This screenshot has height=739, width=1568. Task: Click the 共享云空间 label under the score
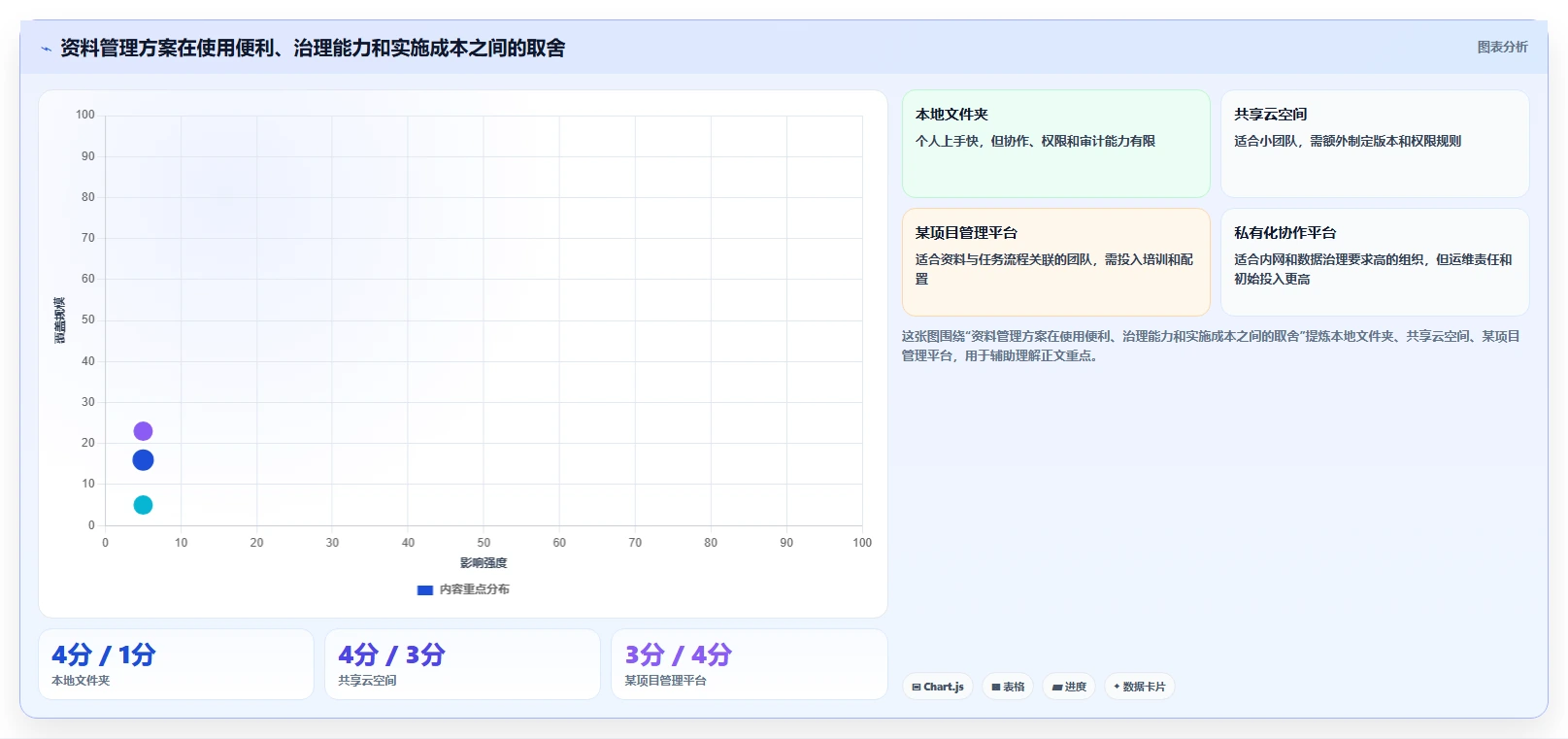click(367, 681)
